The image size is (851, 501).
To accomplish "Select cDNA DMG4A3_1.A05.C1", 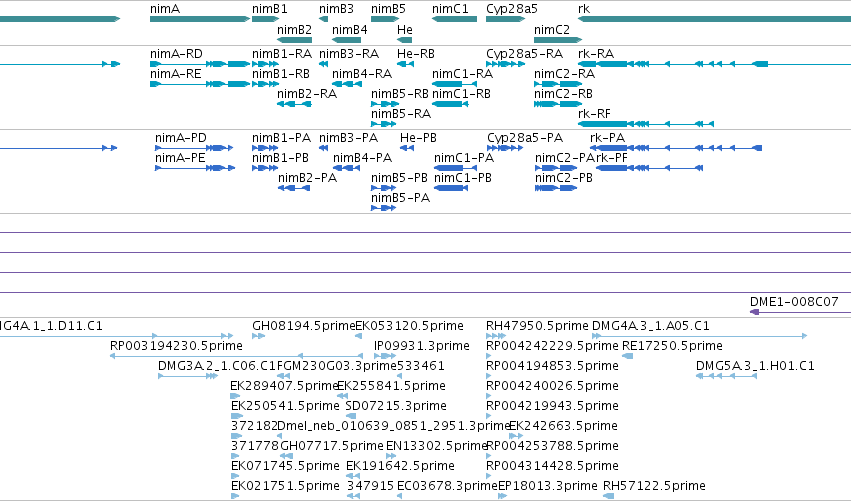I will click(x=700, y=335).
